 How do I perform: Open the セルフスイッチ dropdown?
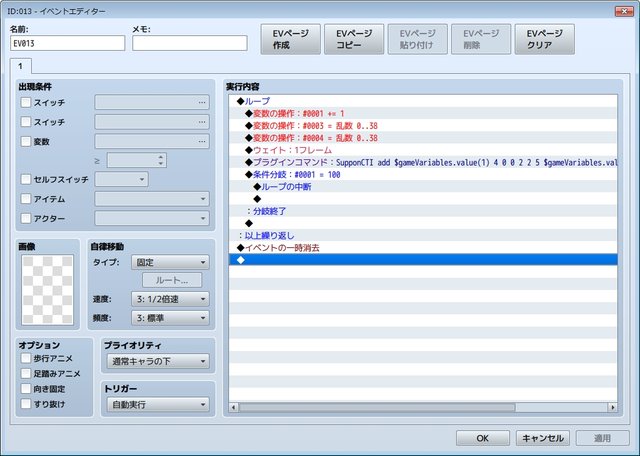[x=122, y=179]
